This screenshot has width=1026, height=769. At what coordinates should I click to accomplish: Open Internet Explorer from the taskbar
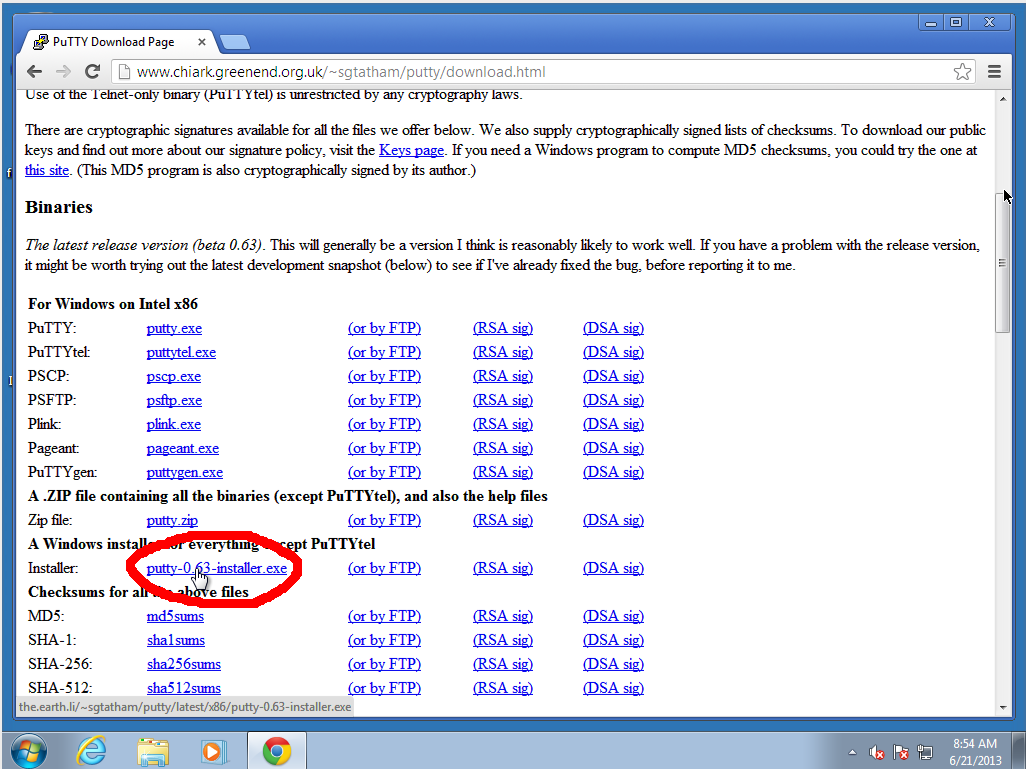(x=91, y=751)
